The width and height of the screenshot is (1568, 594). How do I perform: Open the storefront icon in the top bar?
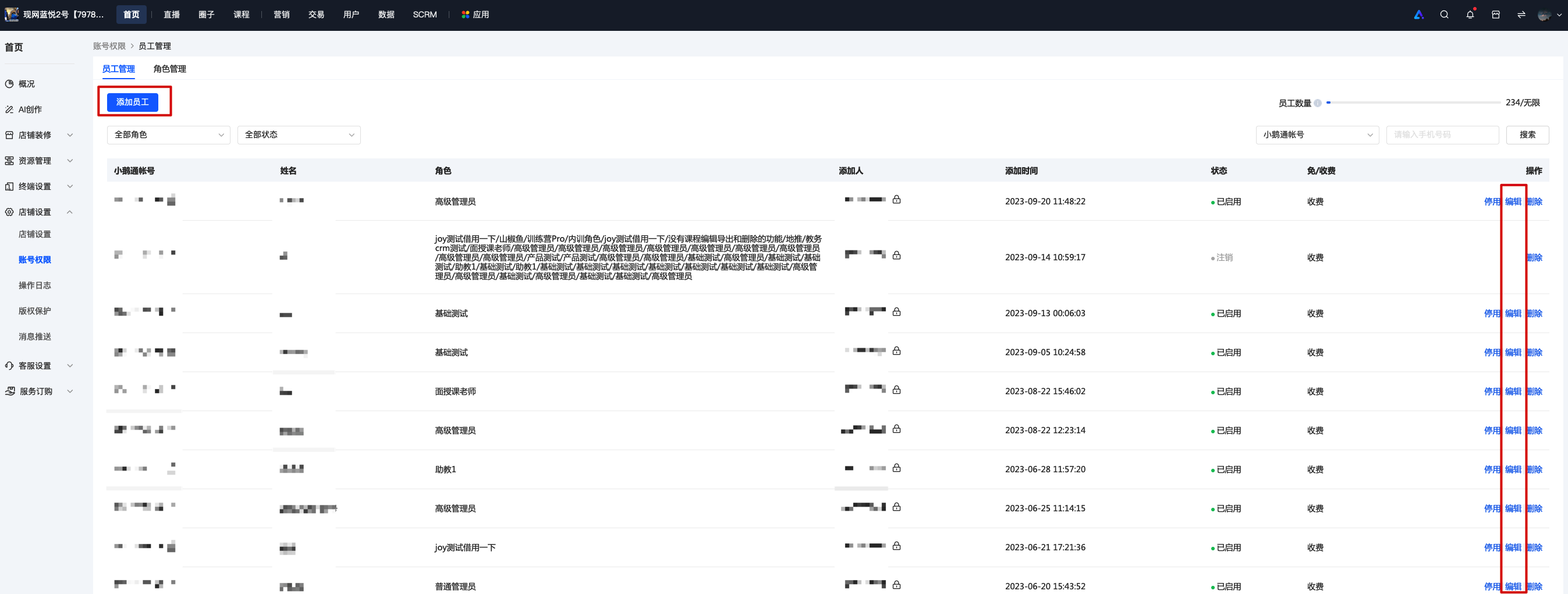(x=1496, y=15)
